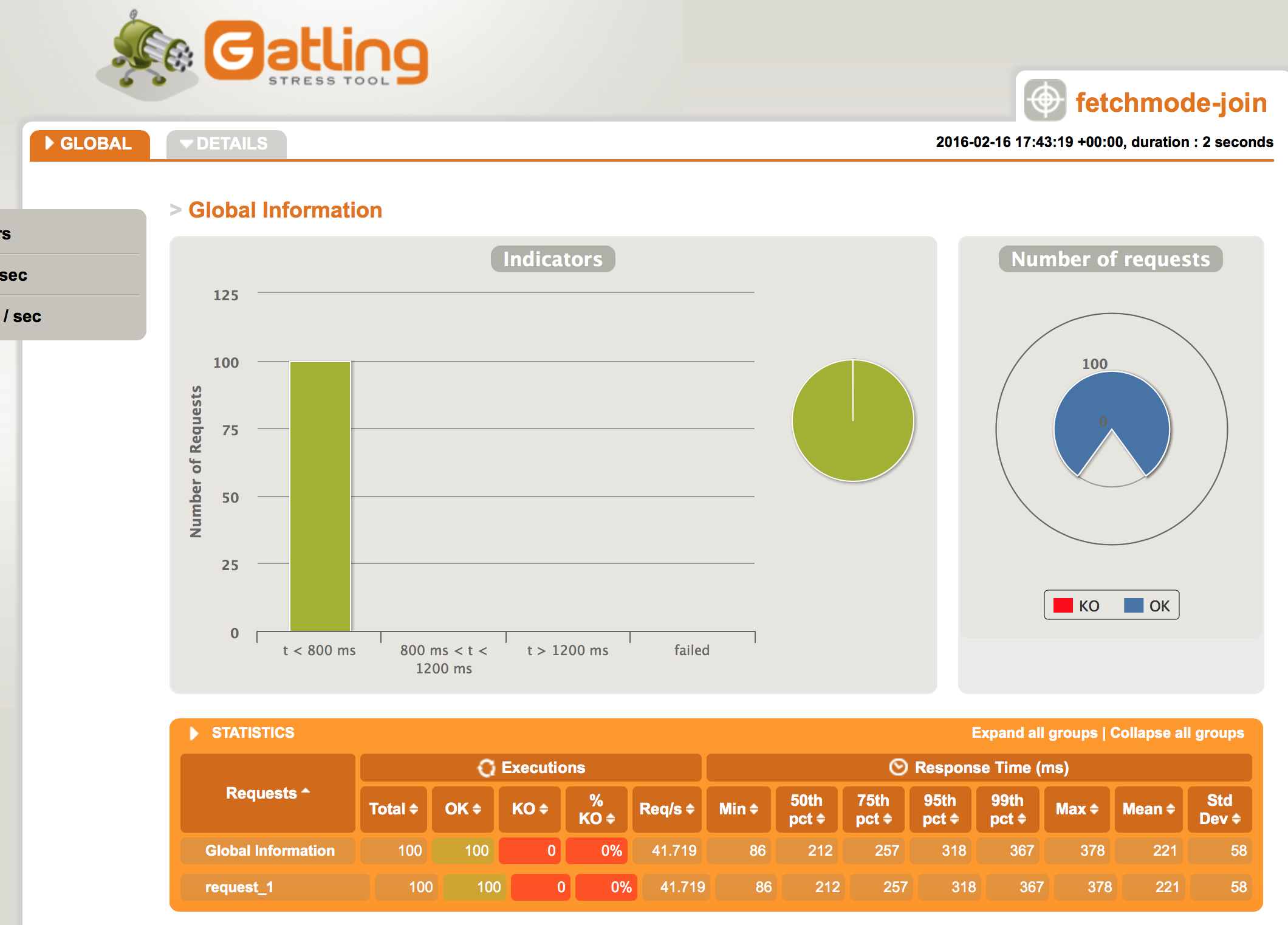Switch to the GLOBAL tab

(x=90, y=144)
